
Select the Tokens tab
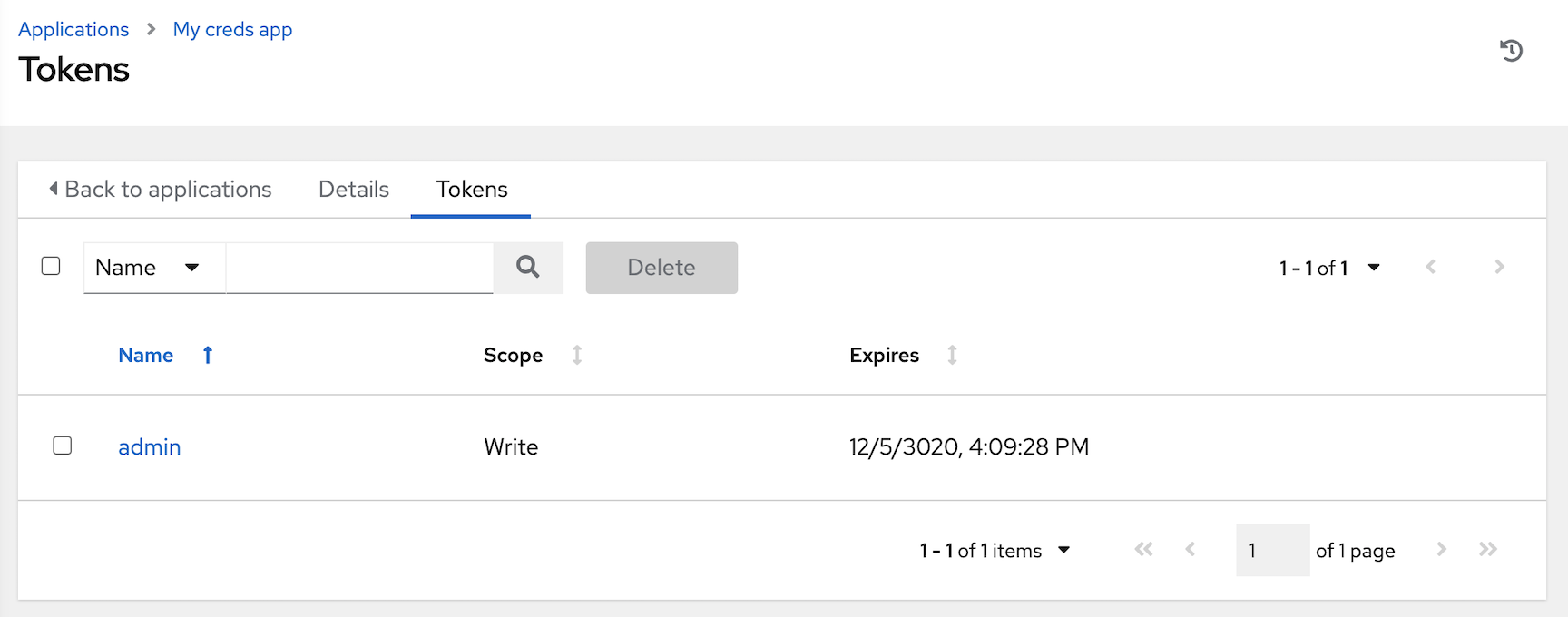point(472,189)
